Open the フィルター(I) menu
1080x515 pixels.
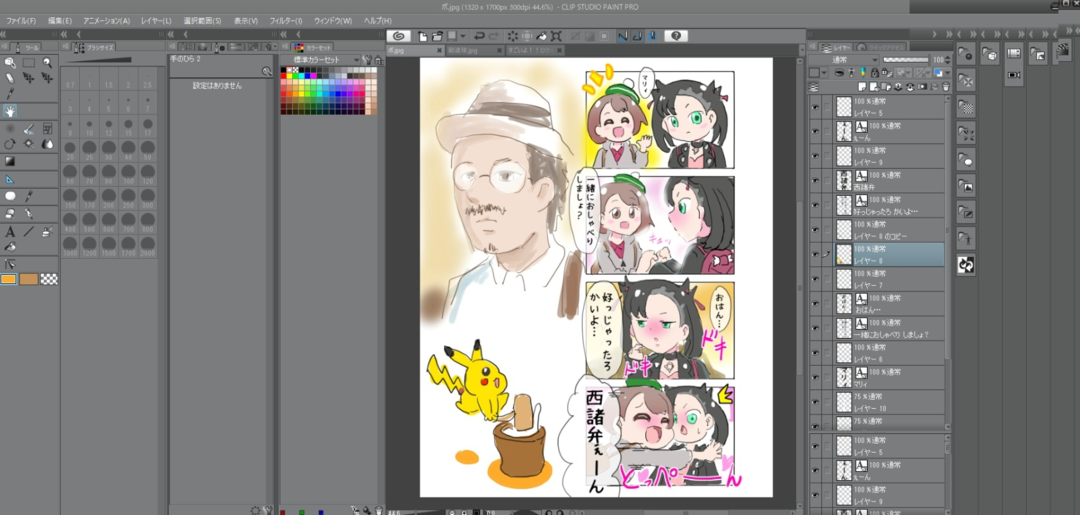pyautogui.click(x=288, y=20)
